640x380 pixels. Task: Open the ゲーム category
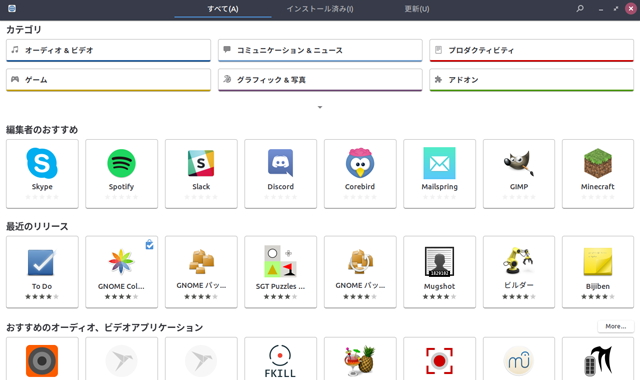pyautogui.click(x=108, y=80)
